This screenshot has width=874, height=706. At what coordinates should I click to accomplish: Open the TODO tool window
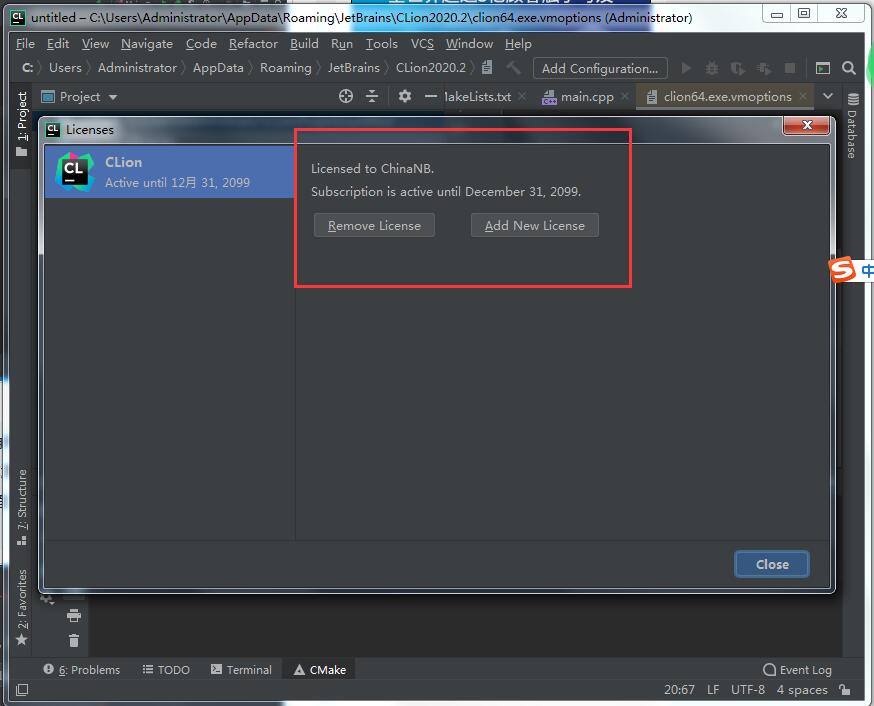166,670
